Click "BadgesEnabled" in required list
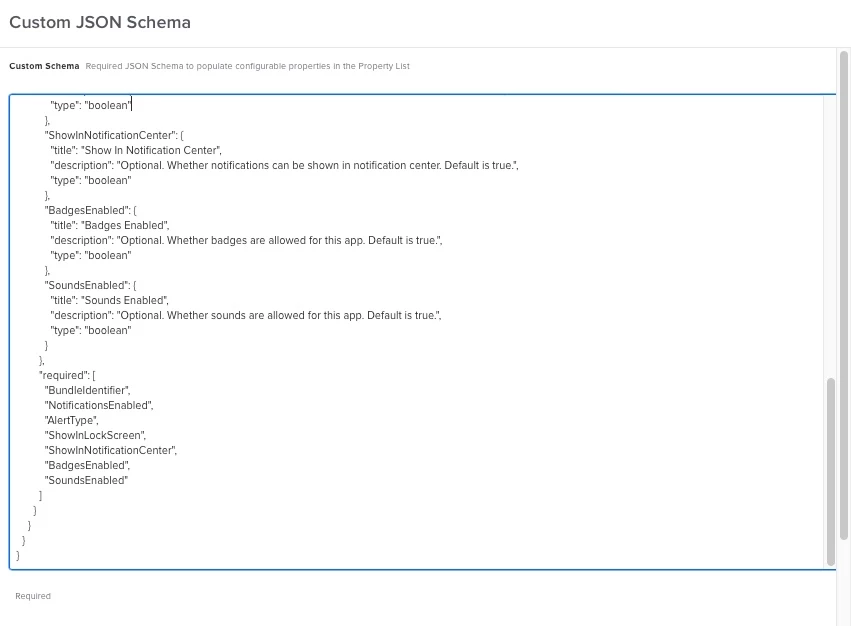This screenshot has width=851, height=626. pyautogui.click(x=87, y=465)
